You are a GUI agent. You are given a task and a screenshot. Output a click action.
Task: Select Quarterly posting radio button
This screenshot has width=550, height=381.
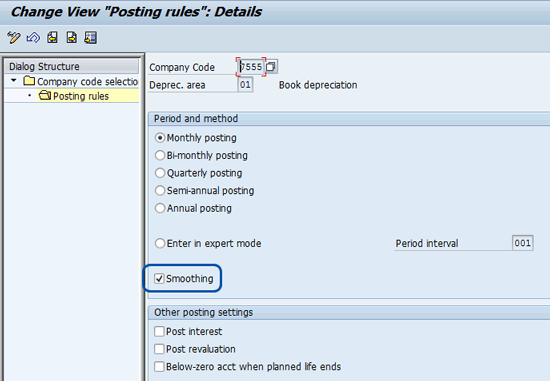(x=160, y=173)
